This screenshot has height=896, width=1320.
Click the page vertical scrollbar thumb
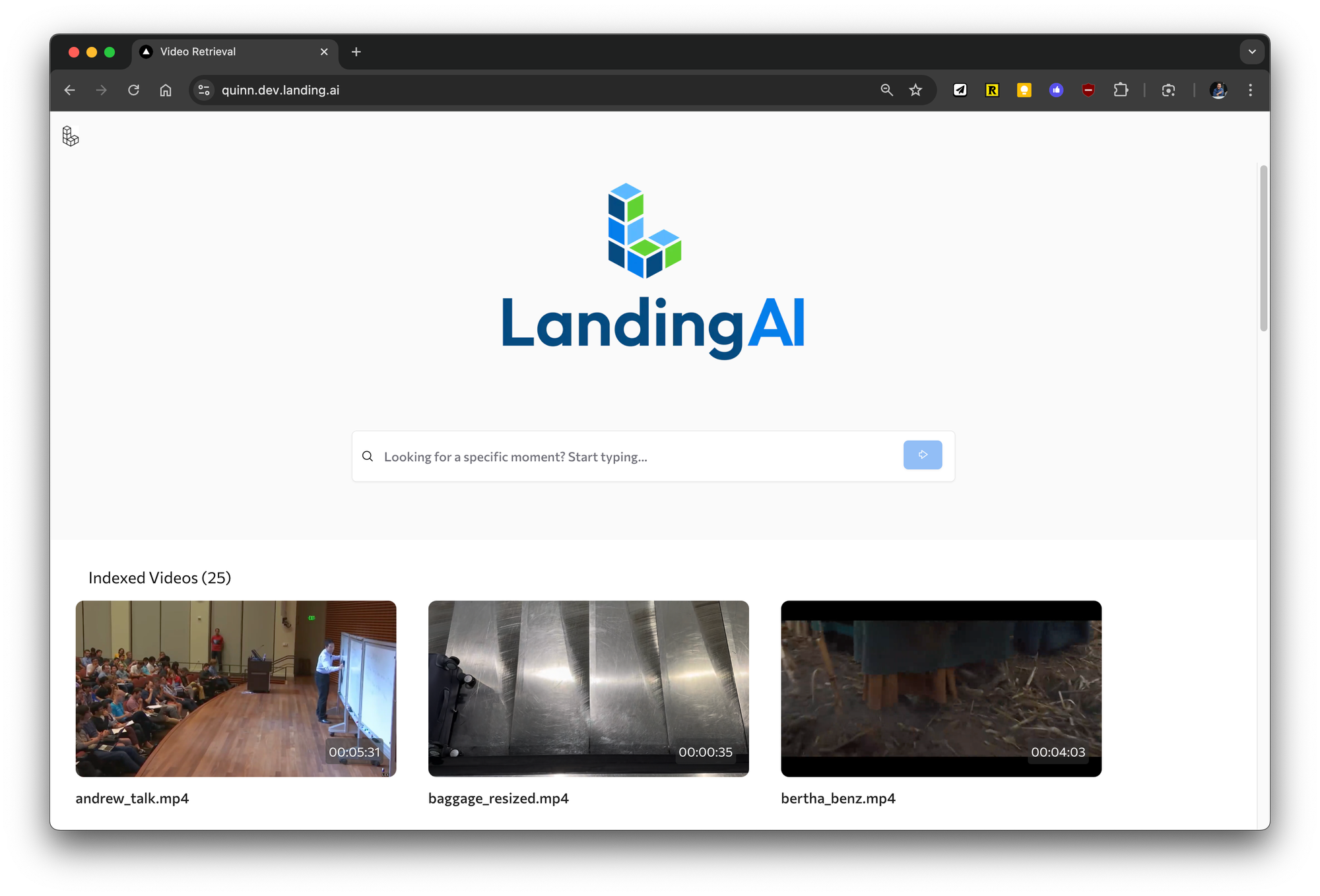pyautogui.click(x=1264, y=248)
